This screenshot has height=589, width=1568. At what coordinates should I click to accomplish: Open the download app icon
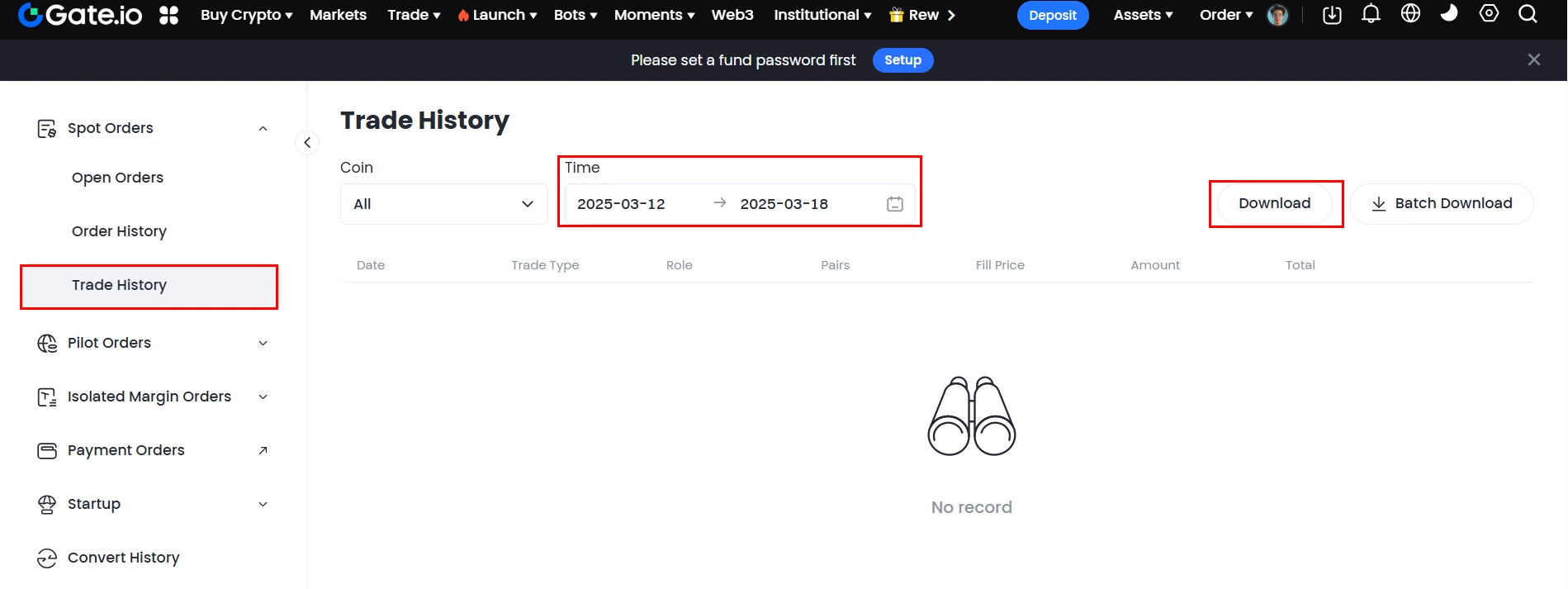click(1332, 15)
